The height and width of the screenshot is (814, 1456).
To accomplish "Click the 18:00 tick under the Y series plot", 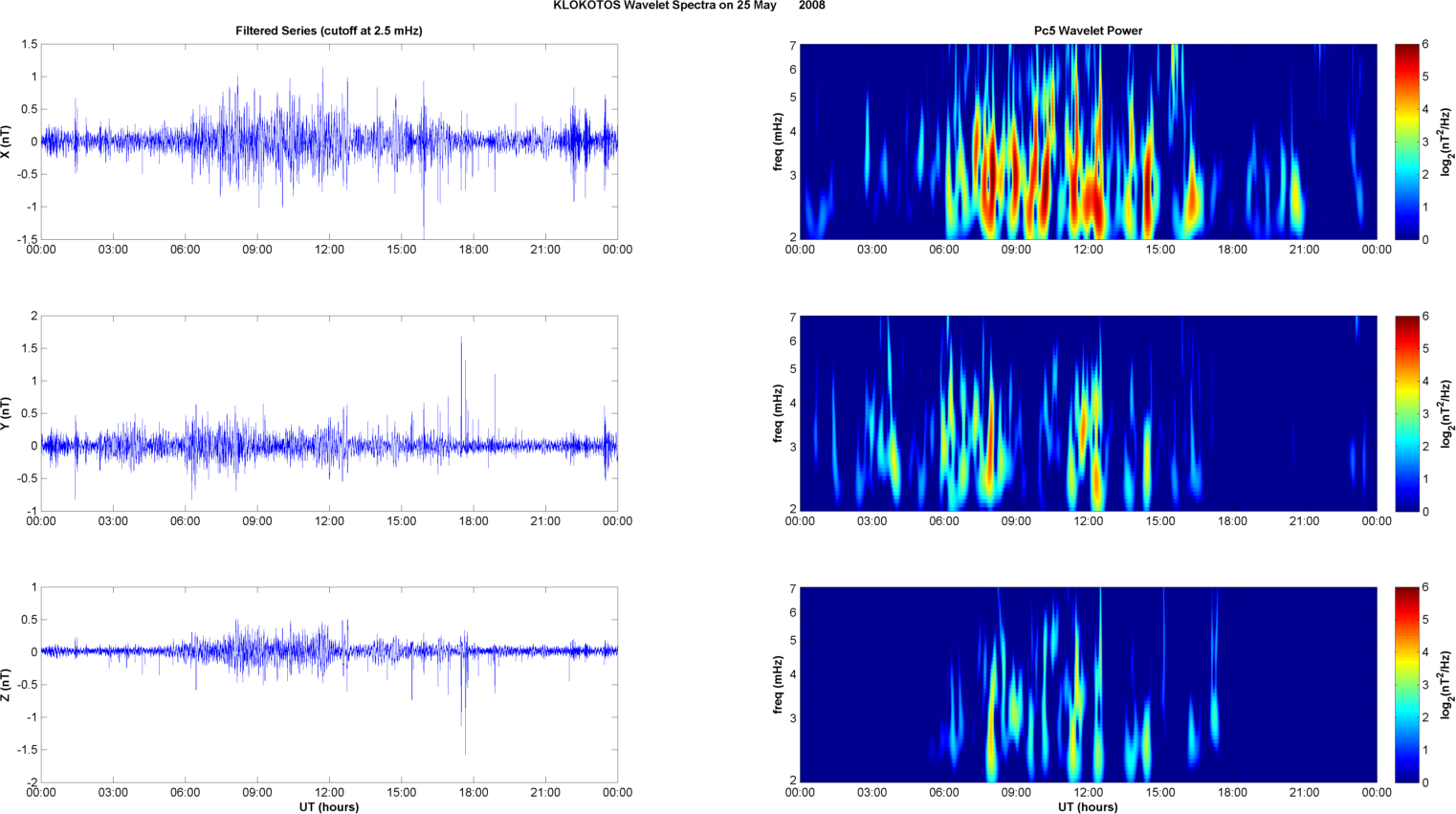I will (474, 521).
